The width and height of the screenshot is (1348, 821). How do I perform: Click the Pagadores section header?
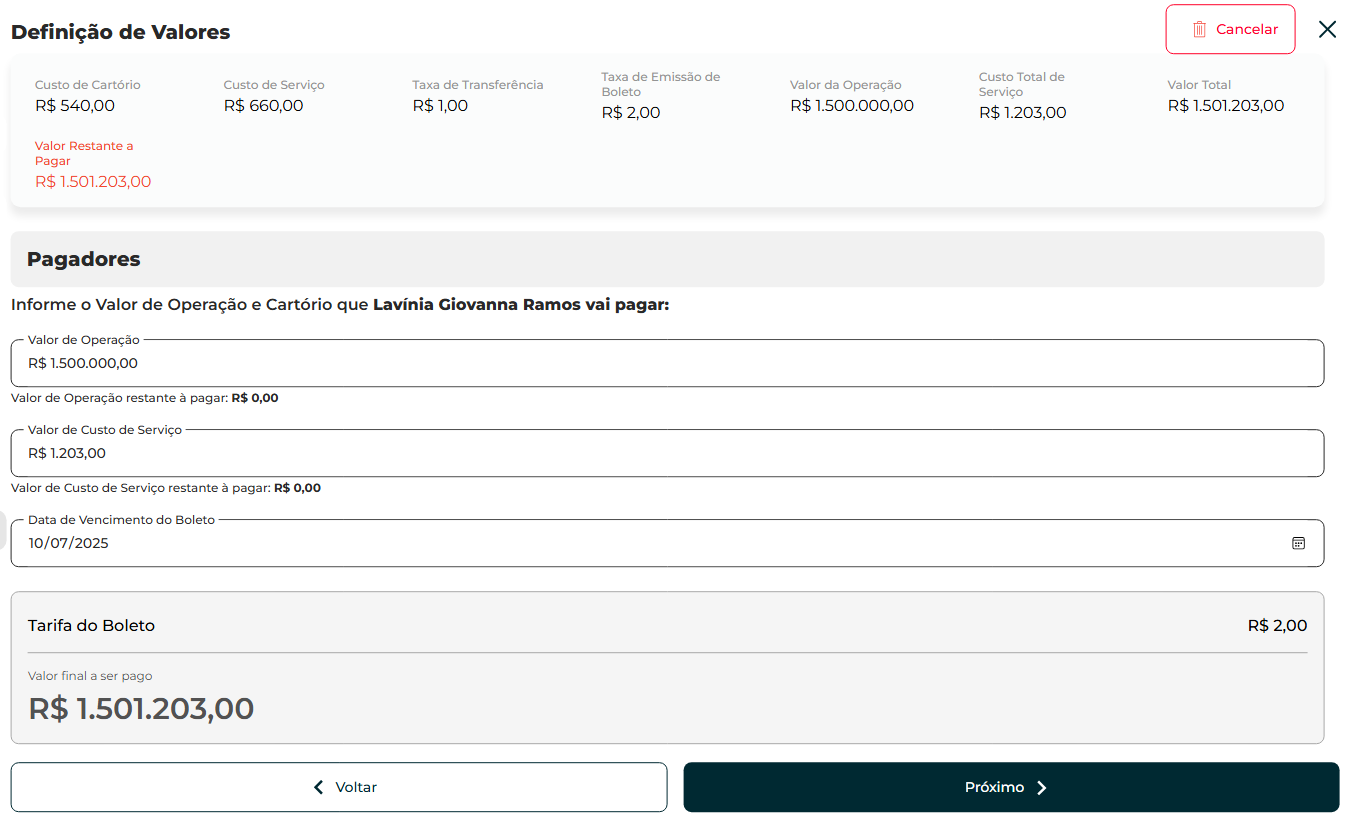667,259
